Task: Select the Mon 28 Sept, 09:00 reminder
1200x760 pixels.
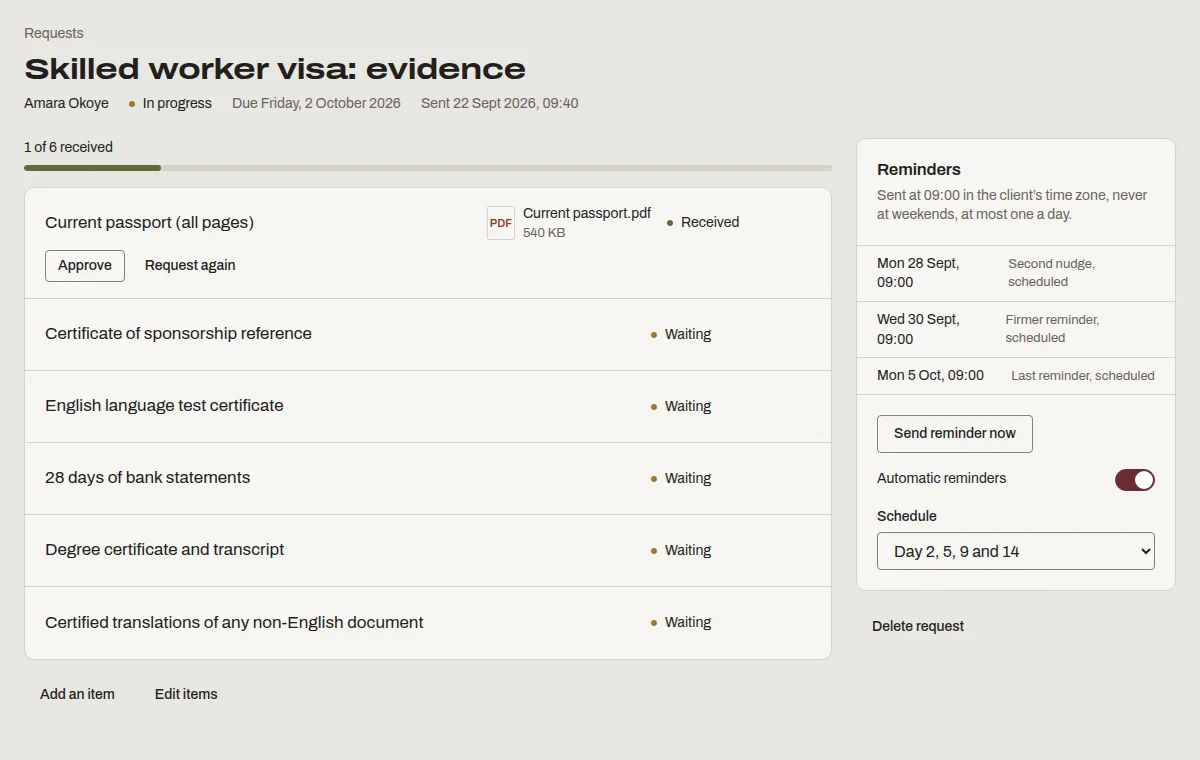Action: [x=1016, y=273]
